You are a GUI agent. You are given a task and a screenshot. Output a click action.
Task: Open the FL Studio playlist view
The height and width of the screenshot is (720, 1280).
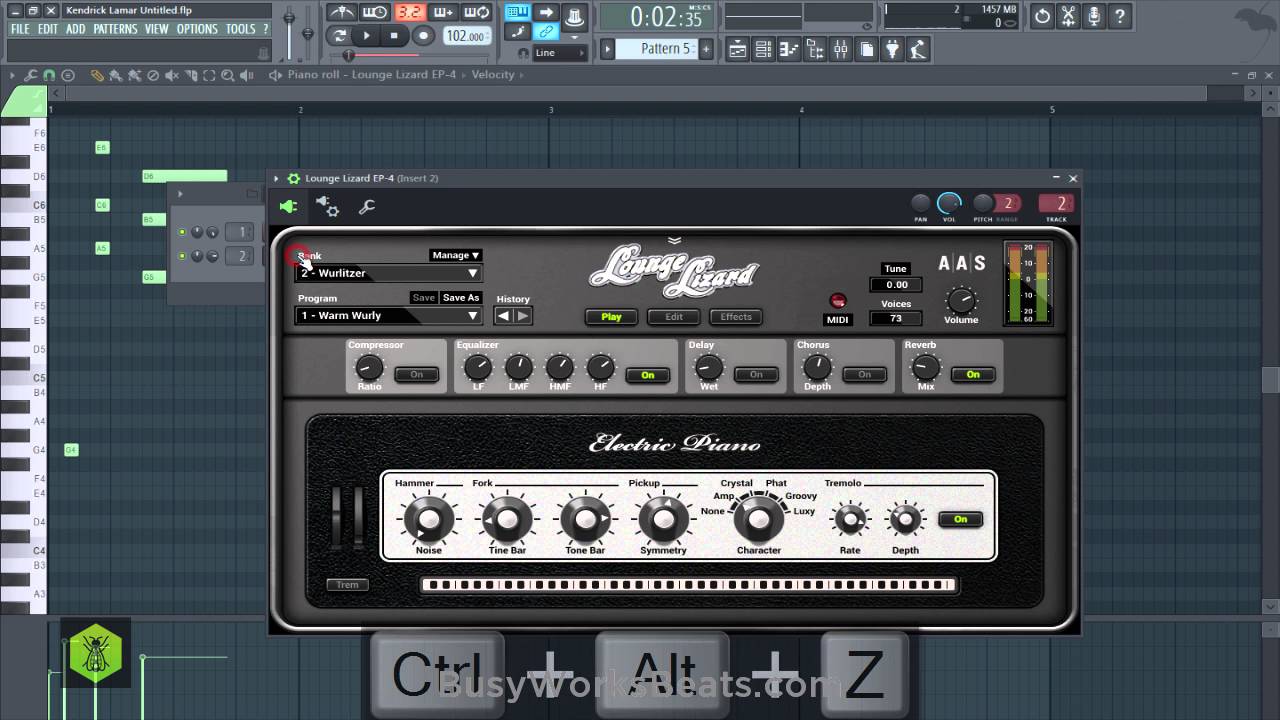pyautogui.click(x=737, y=49)
